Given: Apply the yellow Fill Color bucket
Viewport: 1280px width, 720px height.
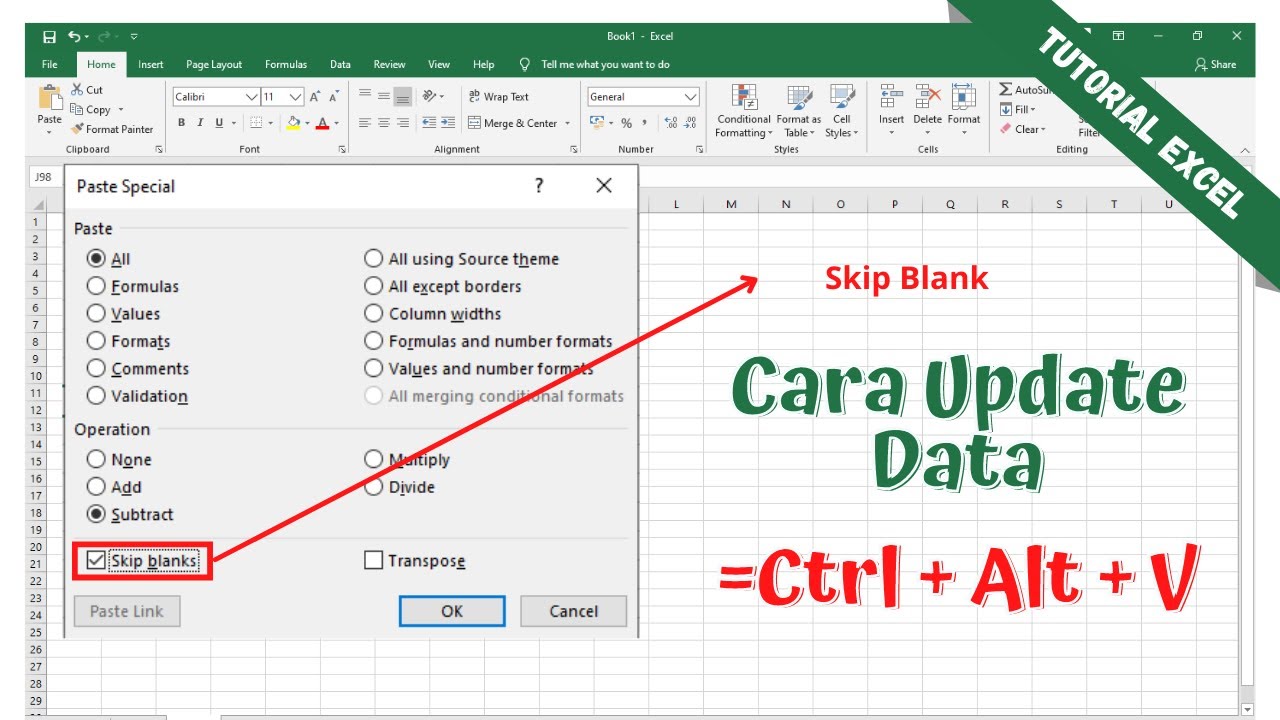Looking at the screenshot, I should tap(293, 123).
